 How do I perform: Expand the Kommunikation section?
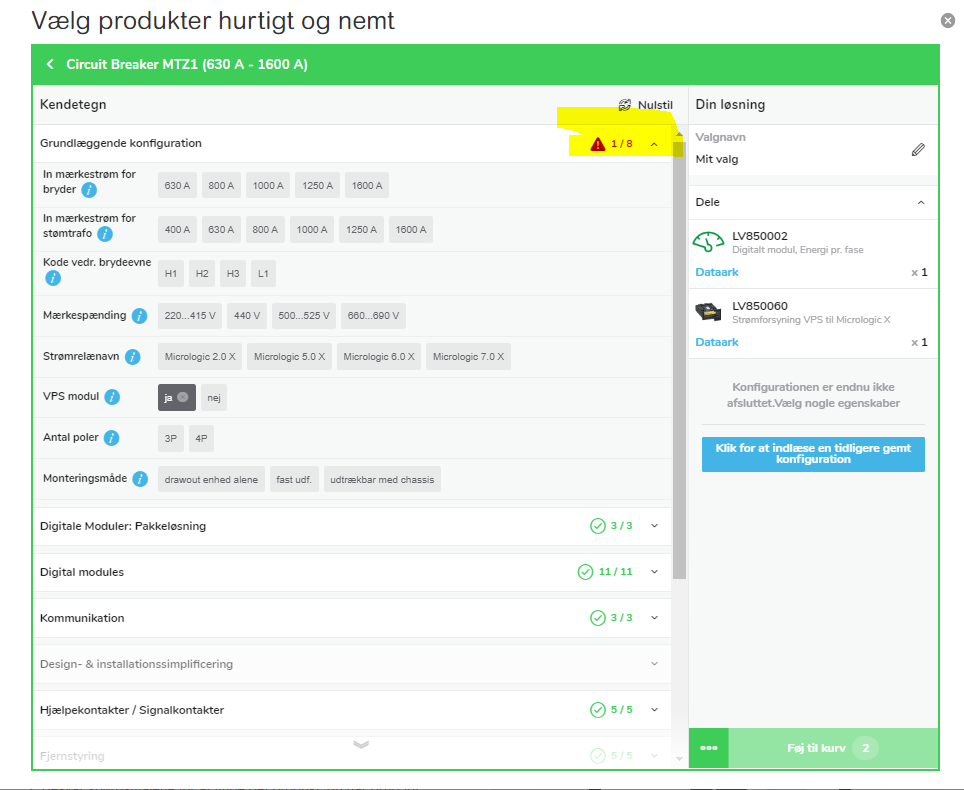tap(654, 618)
